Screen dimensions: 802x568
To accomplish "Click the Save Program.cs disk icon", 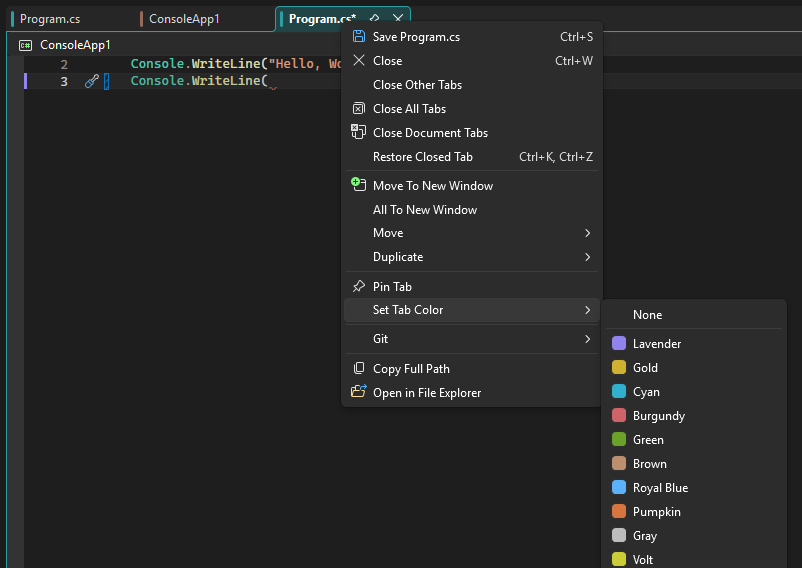I will coord(359,37).
